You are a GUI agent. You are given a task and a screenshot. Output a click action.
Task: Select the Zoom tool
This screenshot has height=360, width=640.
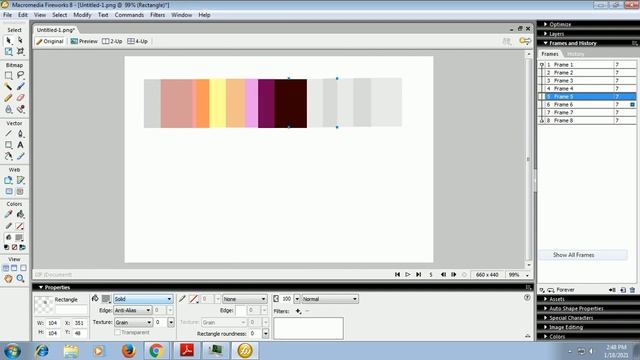pos(20,279)
